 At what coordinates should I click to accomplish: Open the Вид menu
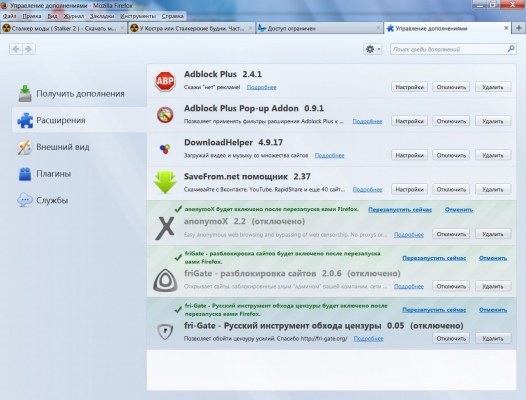pos(52,16)
